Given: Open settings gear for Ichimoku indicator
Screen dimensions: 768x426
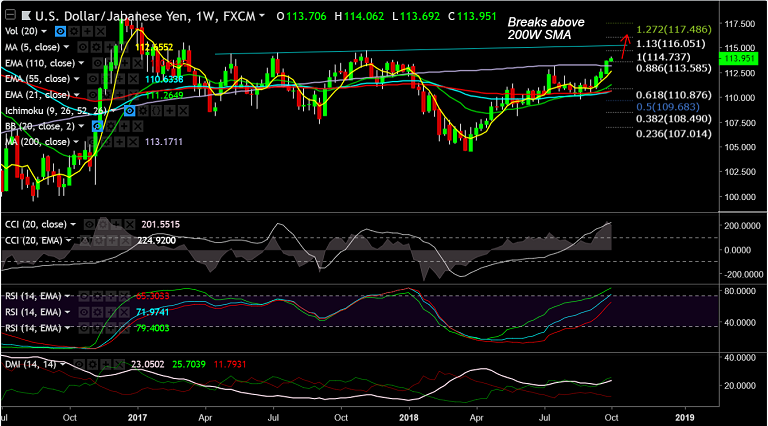Looking at the screenshot, I should 143,111.
